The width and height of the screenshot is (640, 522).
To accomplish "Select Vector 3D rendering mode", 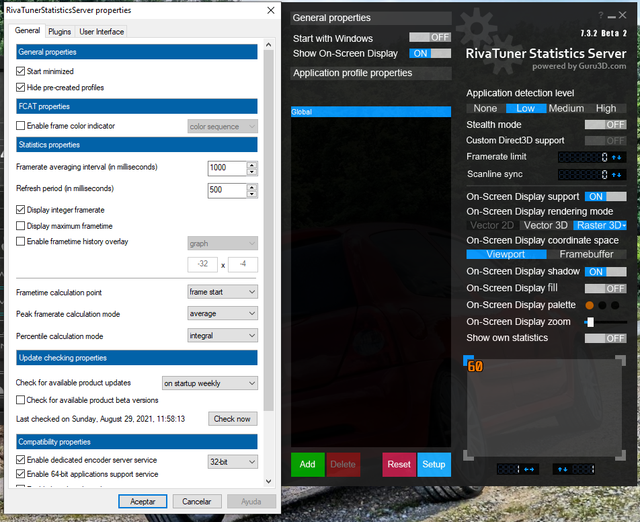I will (546, 226).
